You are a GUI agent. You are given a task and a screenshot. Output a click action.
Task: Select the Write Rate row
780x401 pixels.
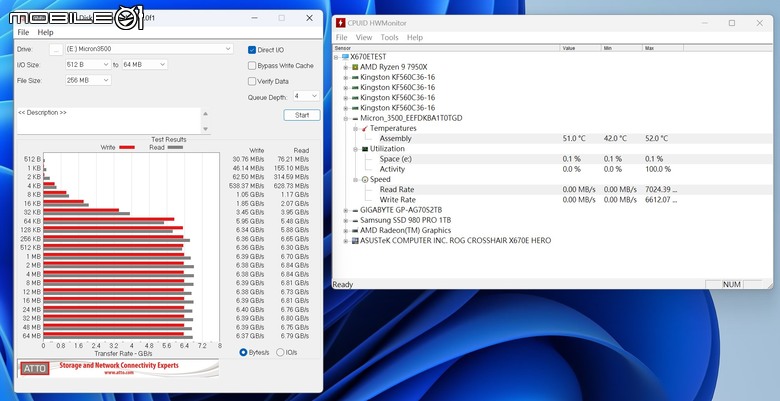tap(552, 200)
